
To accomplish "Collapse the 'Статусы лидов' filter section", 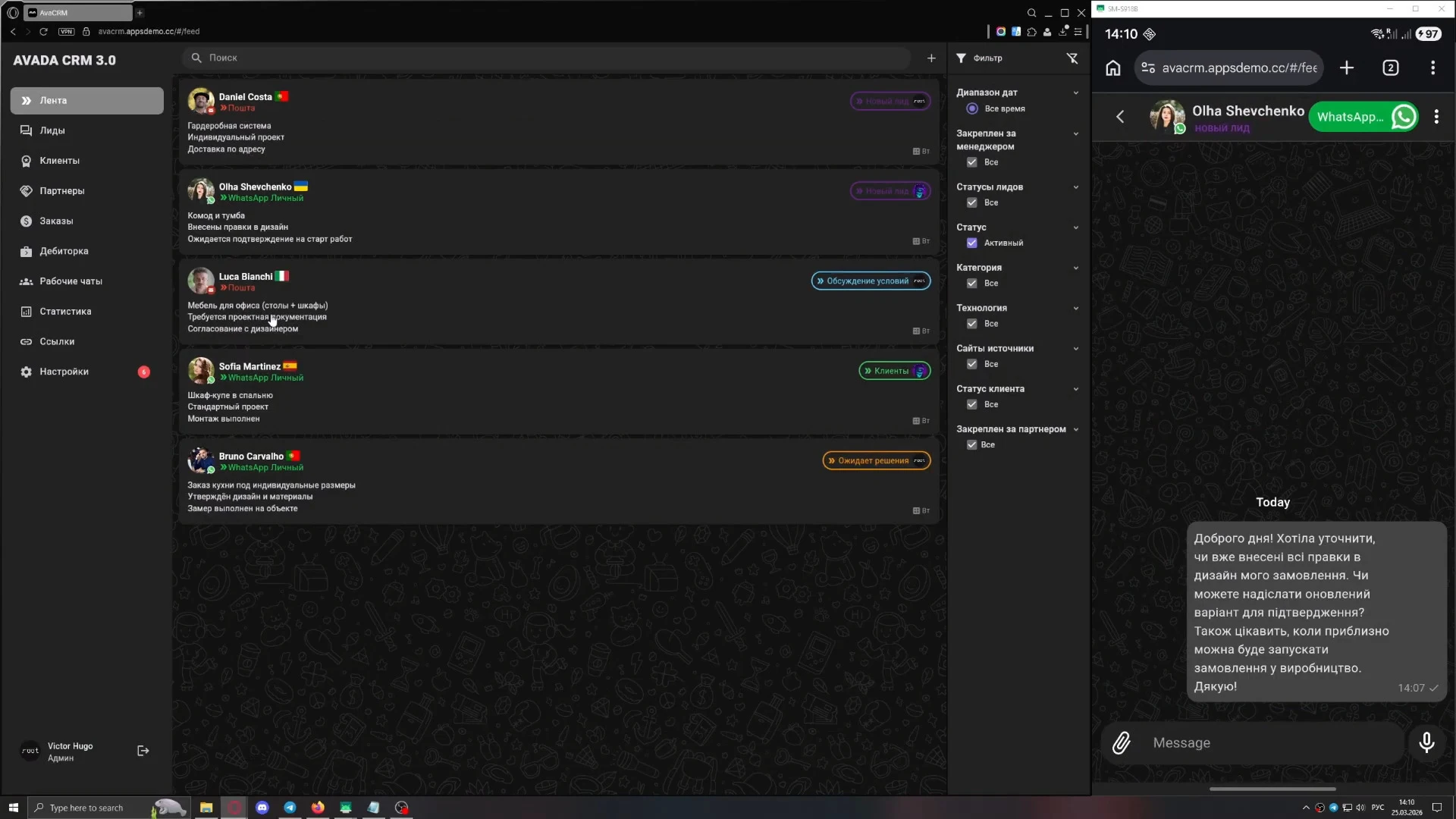I will tap(1075, 187).
